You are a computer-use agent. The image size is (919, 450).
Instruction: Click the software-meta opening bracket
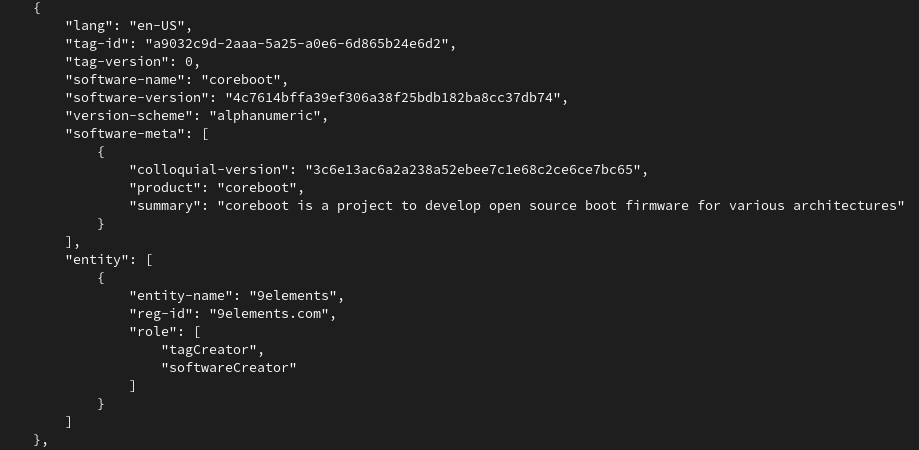point(205,134)
